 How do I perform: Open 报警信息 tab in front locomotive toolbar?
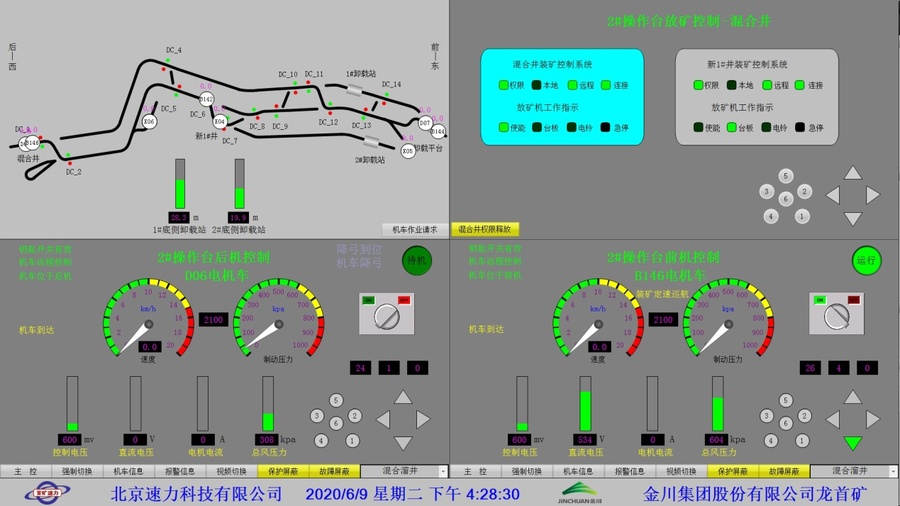pos(630,471)
